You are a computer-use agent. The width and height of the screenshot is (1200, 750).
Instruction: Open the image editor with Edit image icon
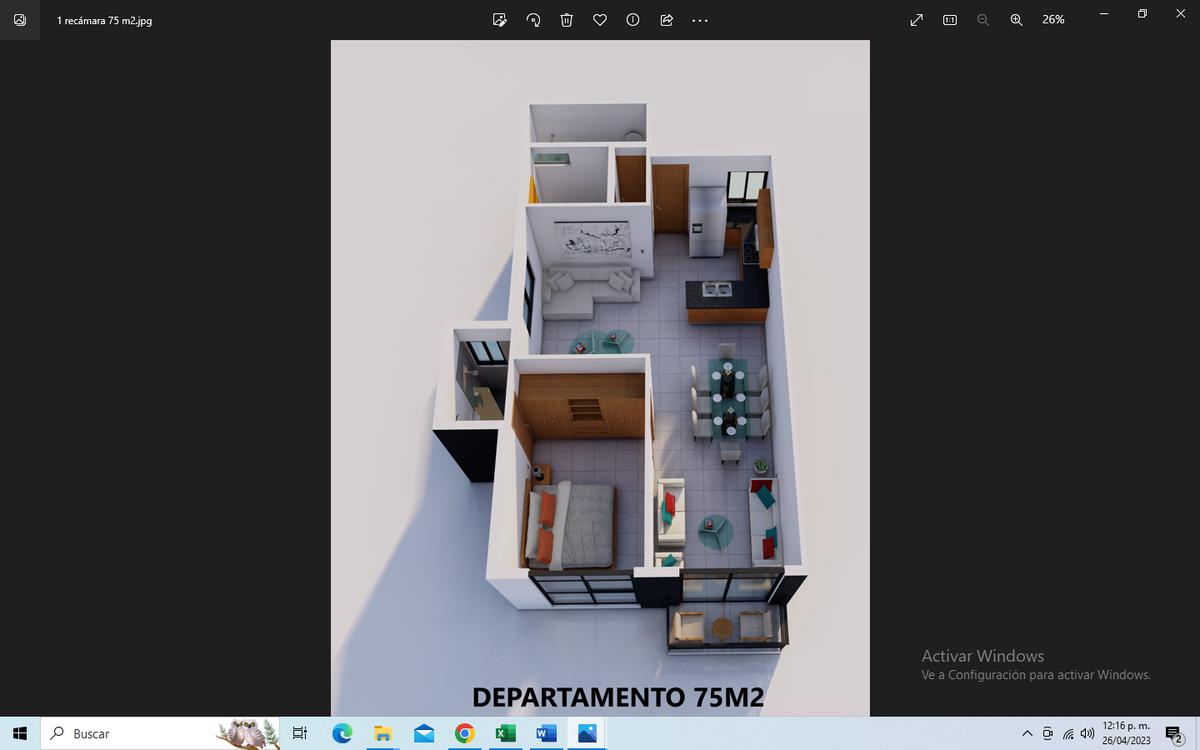(500, 20)
